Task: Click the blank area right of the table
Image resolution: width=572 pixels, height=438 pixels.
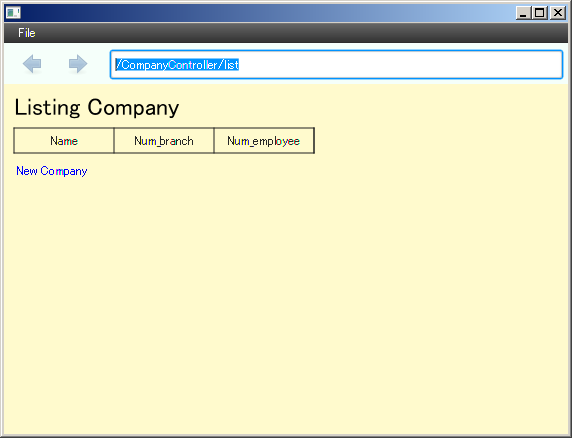Action: click(x=438, y=141)
